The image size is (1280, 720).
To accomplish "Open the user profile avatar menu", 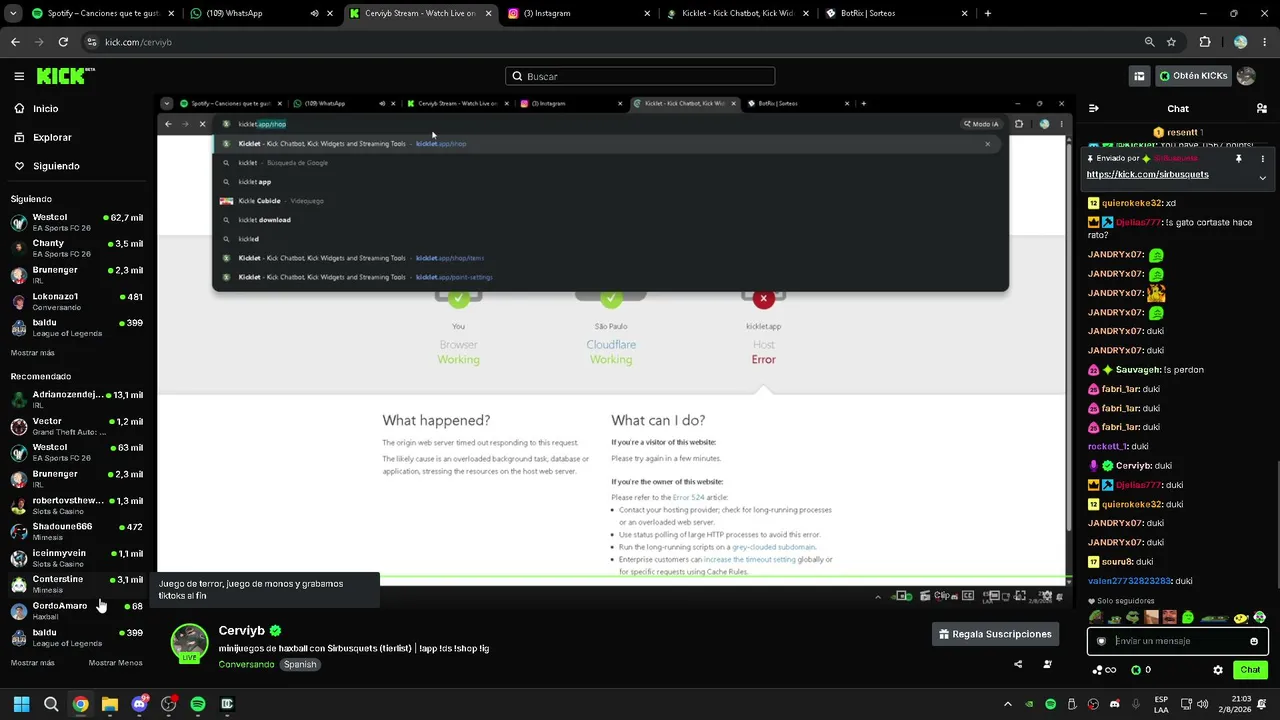I will [1246, 76].
